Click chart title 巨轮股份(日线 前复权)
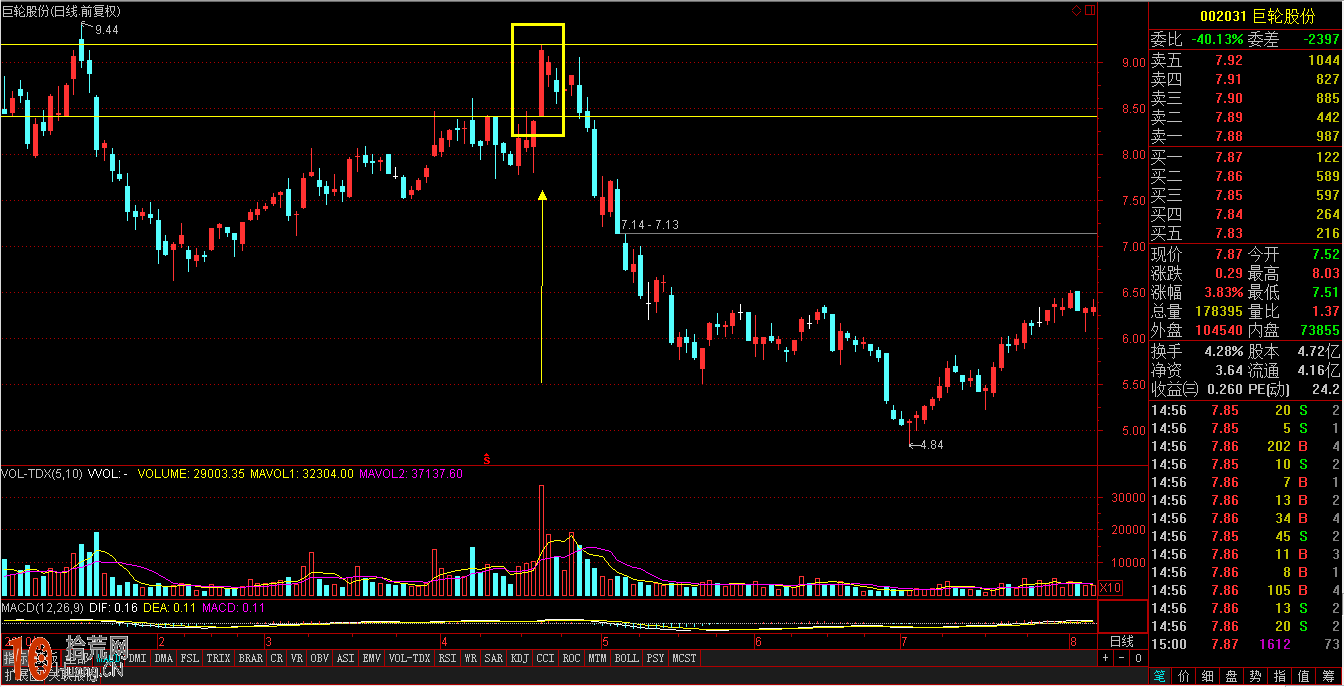The image size is (1344, 687). (62, 11)
